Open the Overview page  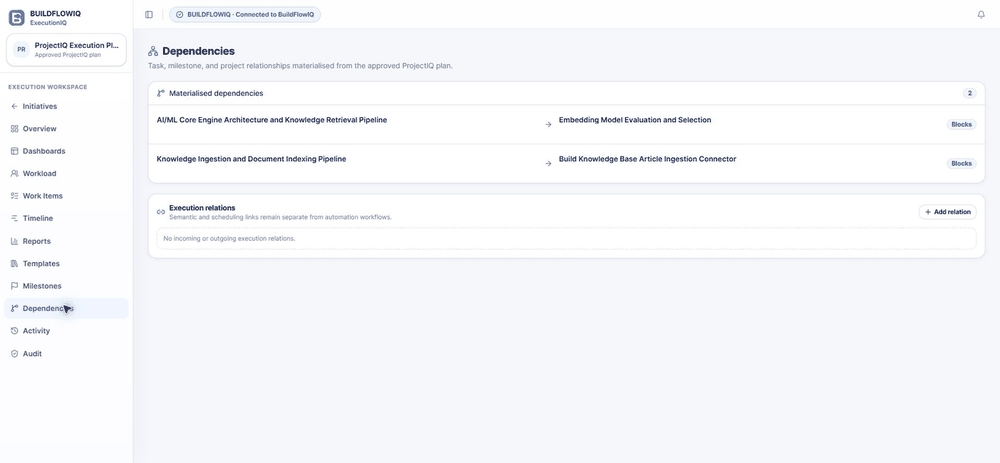pos(66,129)
